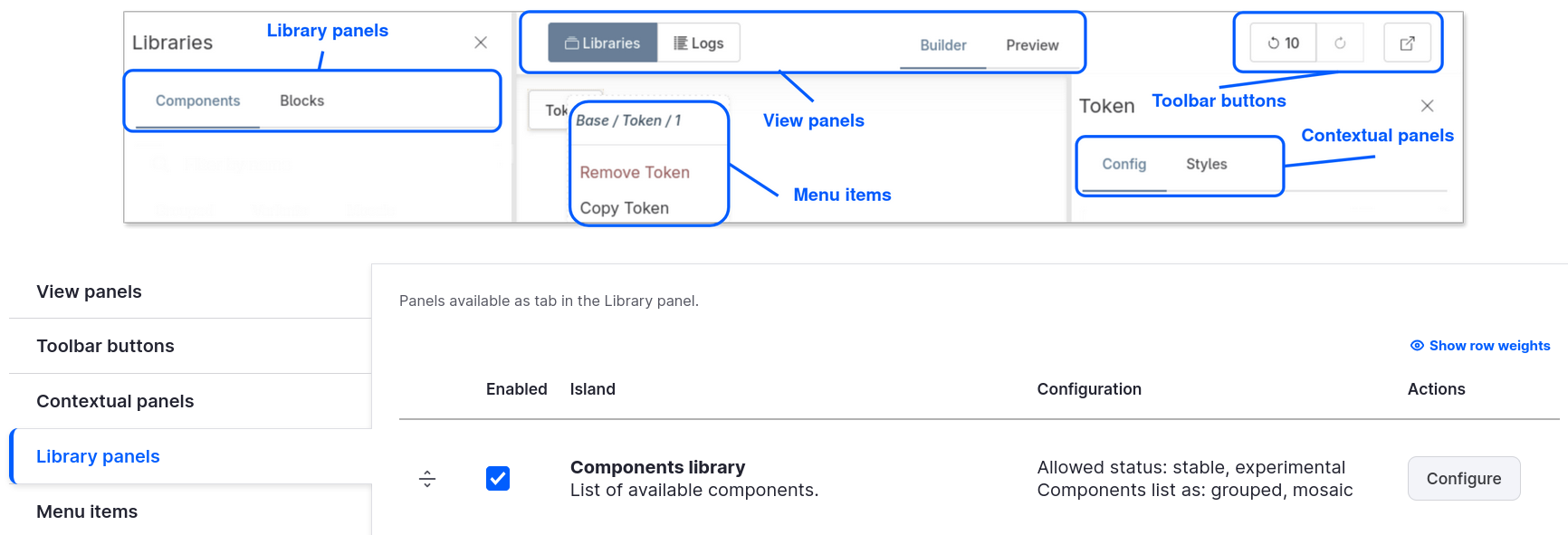This screenshot has width=1568, height=535.
Task: Close the Libraries panel
Action: pos(480,42)
